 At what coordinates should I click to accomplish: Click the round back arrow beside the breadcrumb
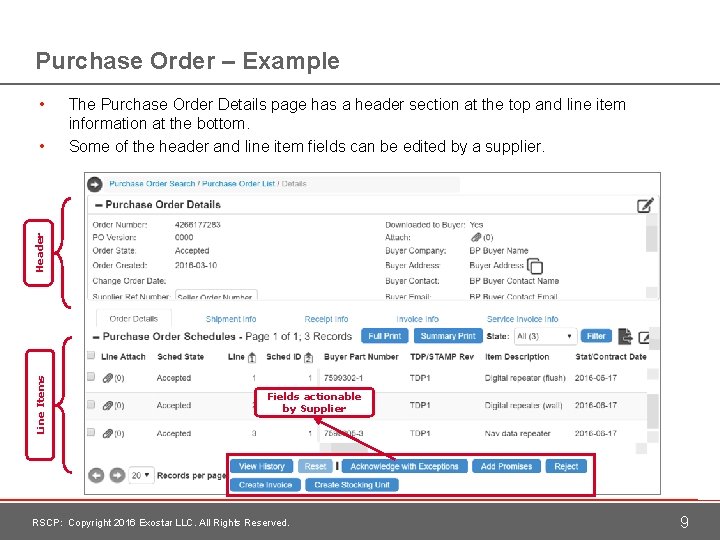(95, 184)
